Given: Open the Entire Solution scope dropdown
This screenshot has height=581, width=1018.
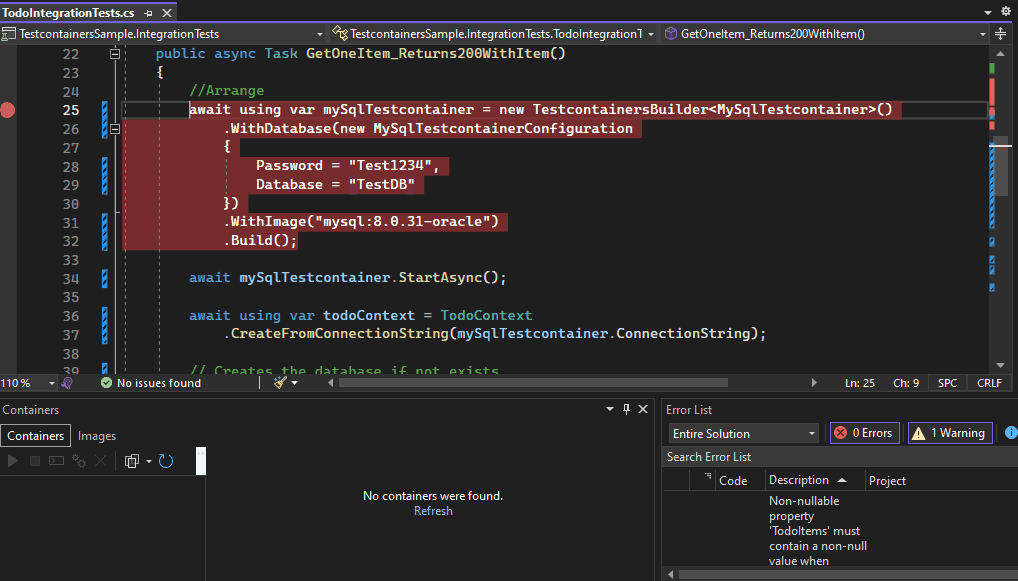Looking at the screenshot, I should point(743,434).
